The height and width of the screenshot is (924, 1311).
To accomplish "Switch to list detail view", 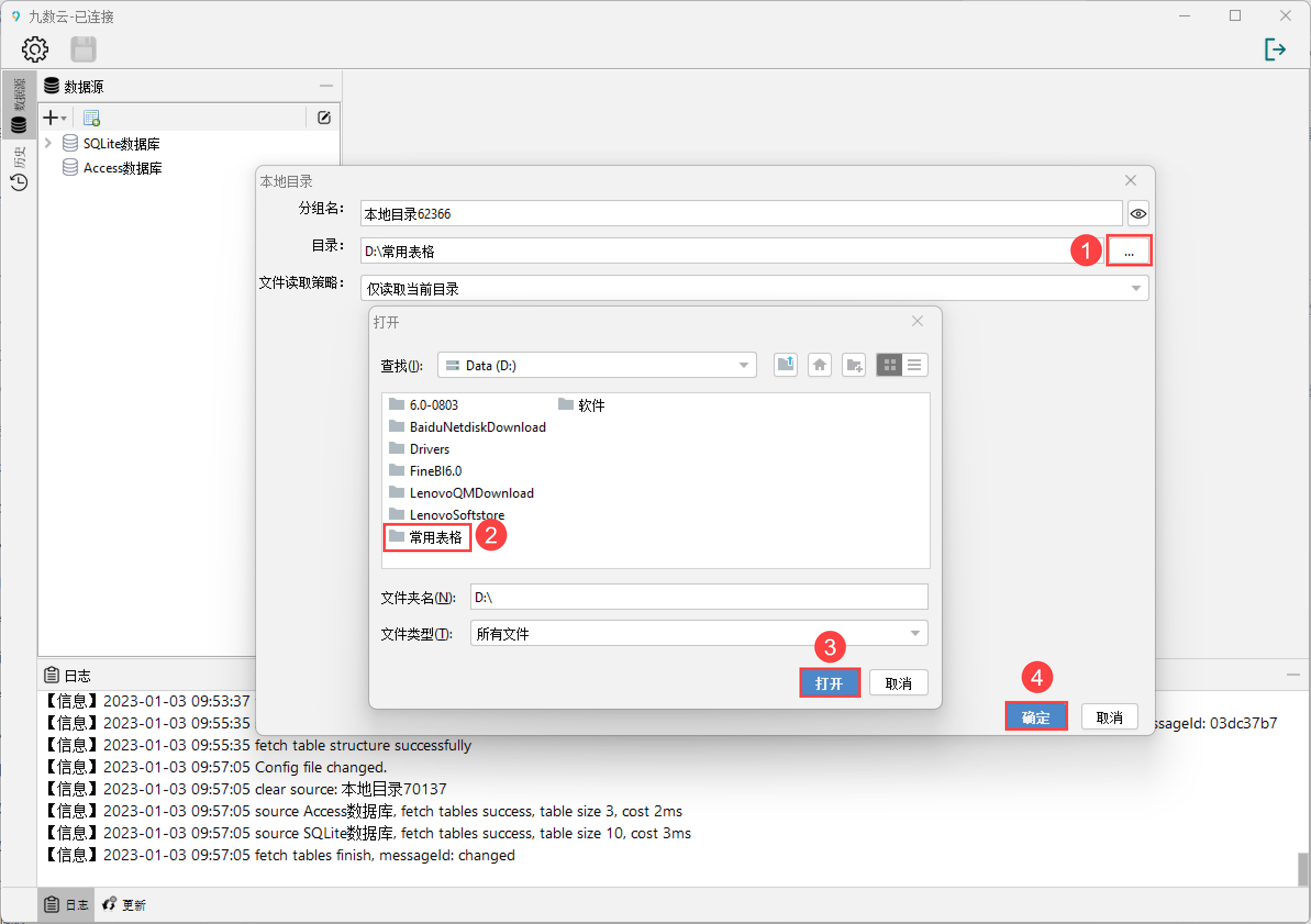I will [914, 365].
